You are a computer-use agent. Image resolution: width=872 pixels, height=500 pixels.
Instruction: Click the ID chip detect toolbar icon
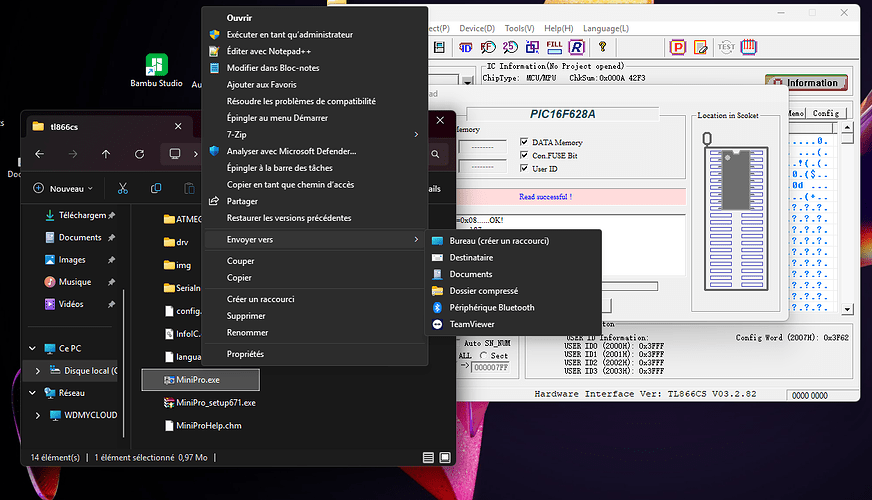point(465,47)
